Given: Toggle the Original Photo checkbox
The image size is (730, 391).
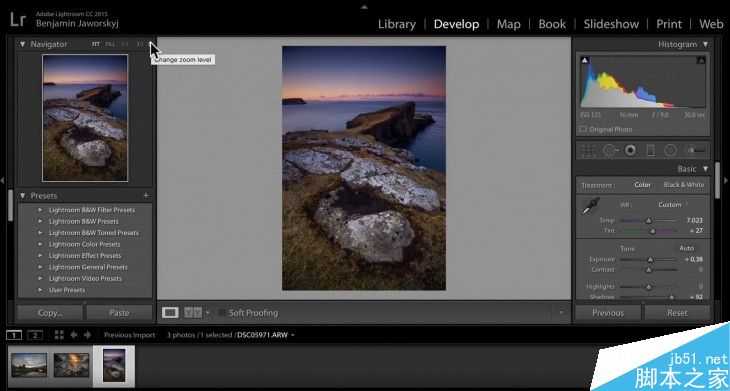Looking at the screenshot, I should coord(583,129).
